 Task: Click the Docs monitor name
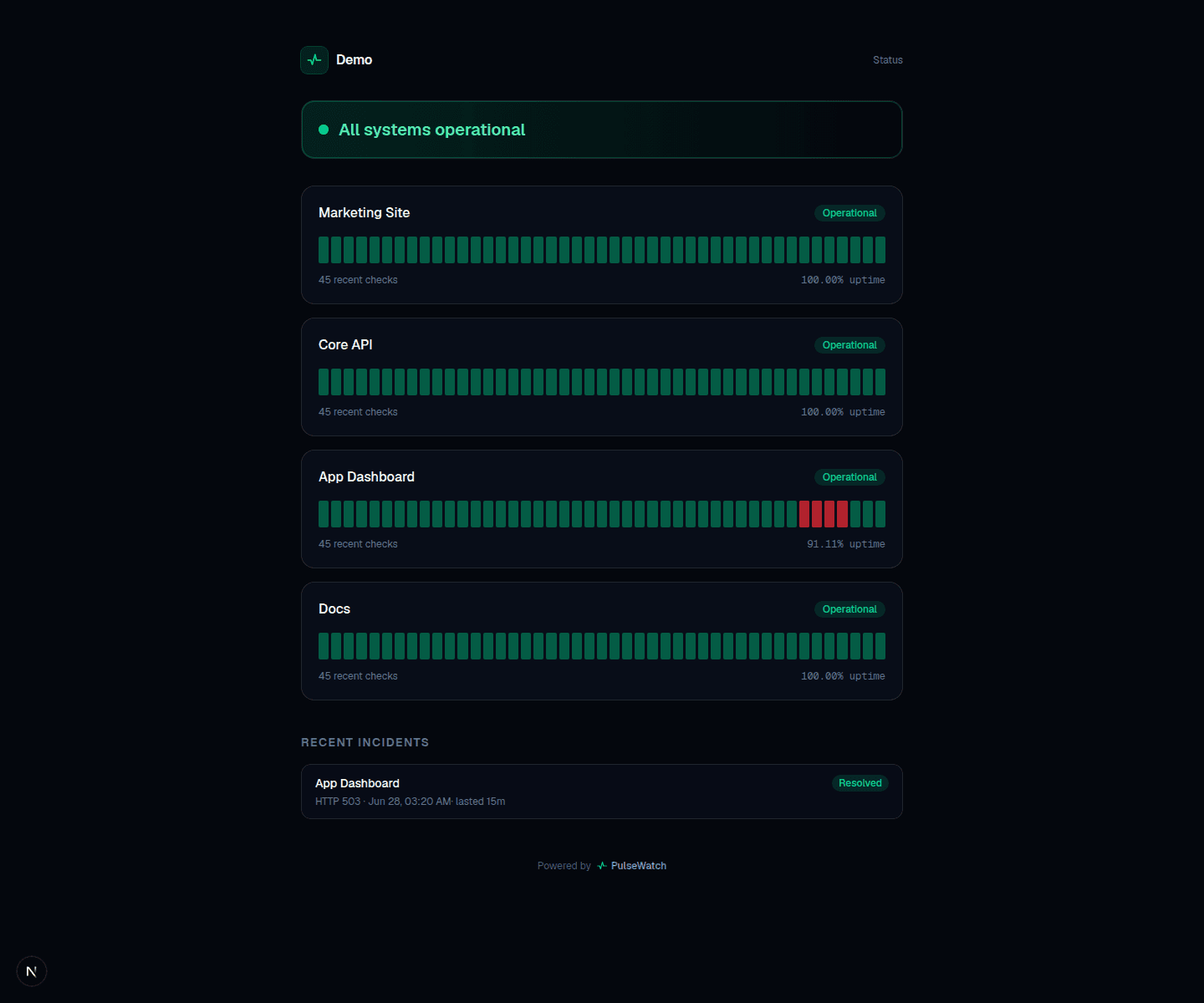click(x=334, y=608)
